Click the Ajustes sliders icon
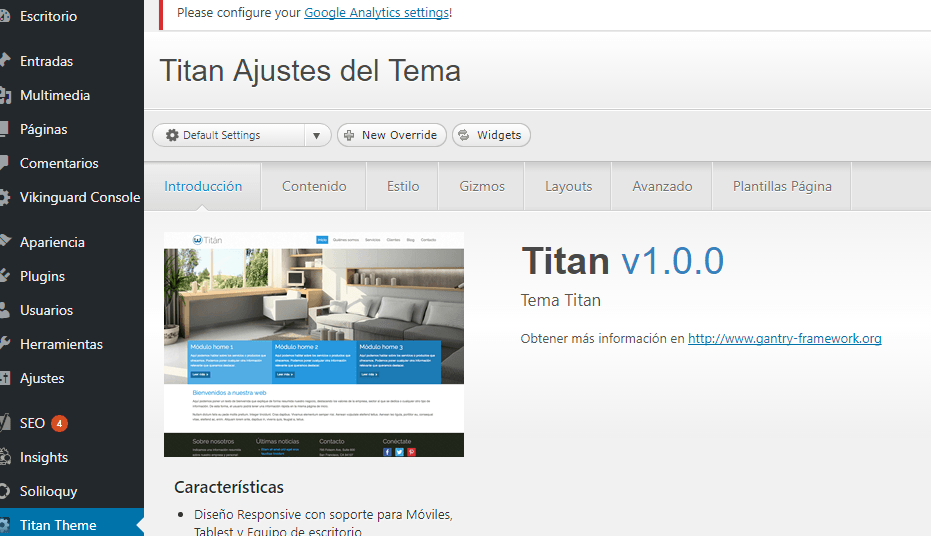 pyautogui.click(x=5, y=378)
